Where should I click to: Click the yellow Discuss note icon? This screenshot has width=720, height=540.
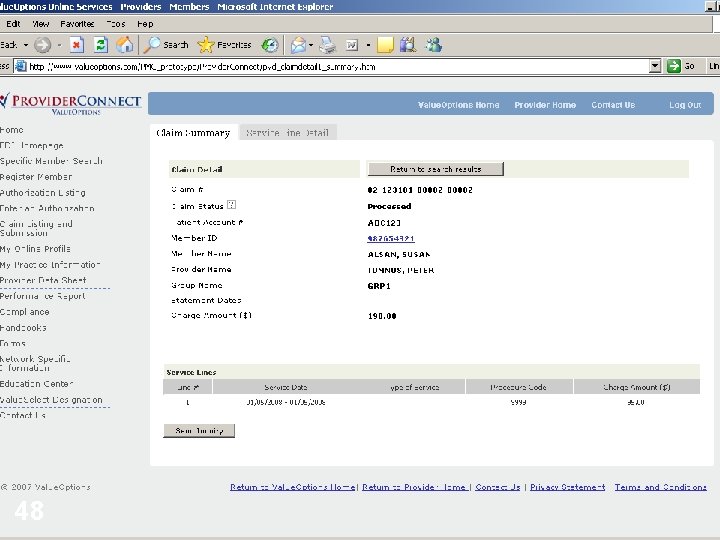[x=385, y=45]
